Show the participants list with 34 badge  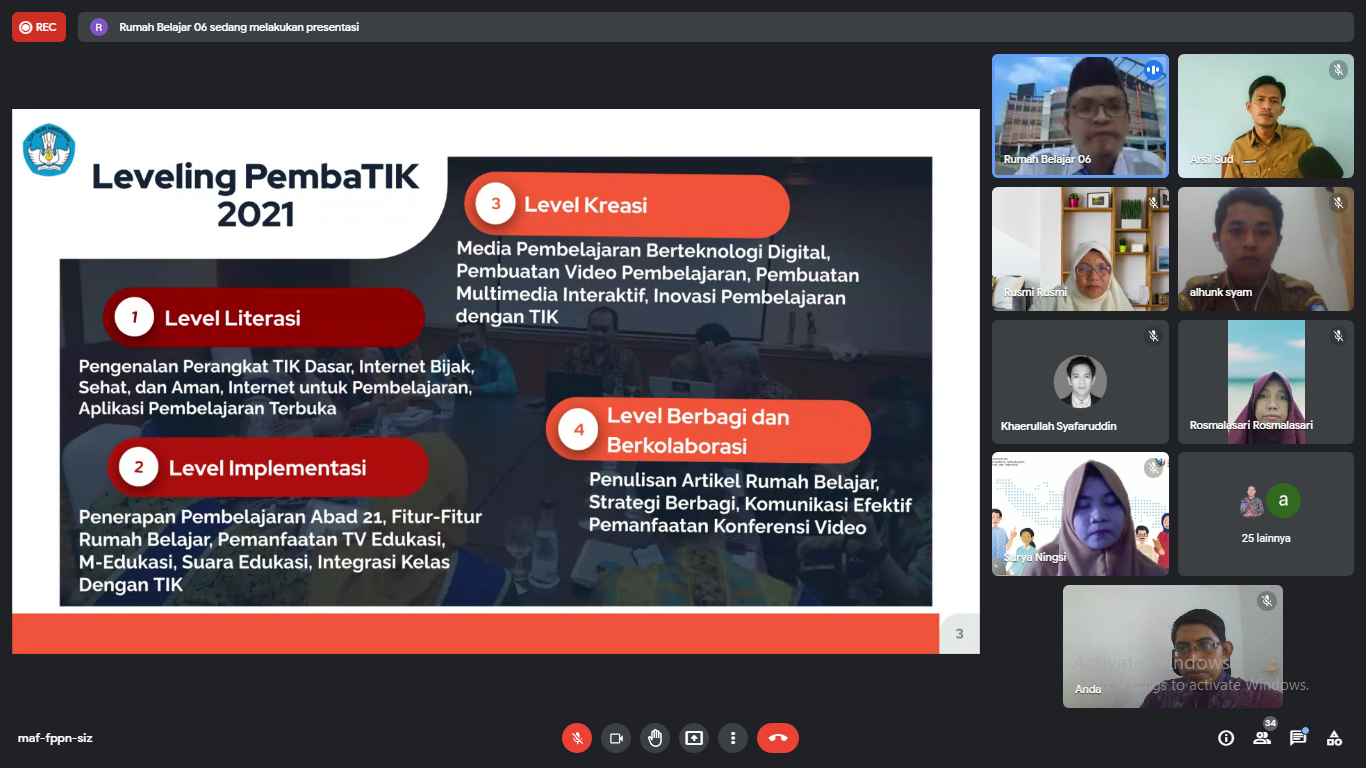[x=1262, y=738]
